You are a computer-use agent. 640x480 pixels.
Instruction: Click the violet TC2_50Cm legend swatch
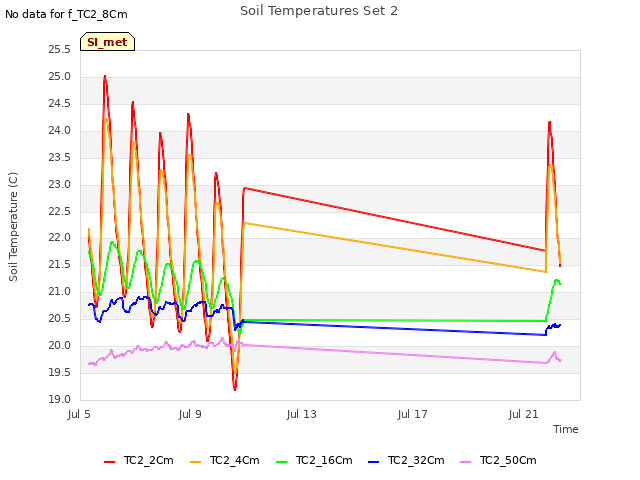pos(466,462)
